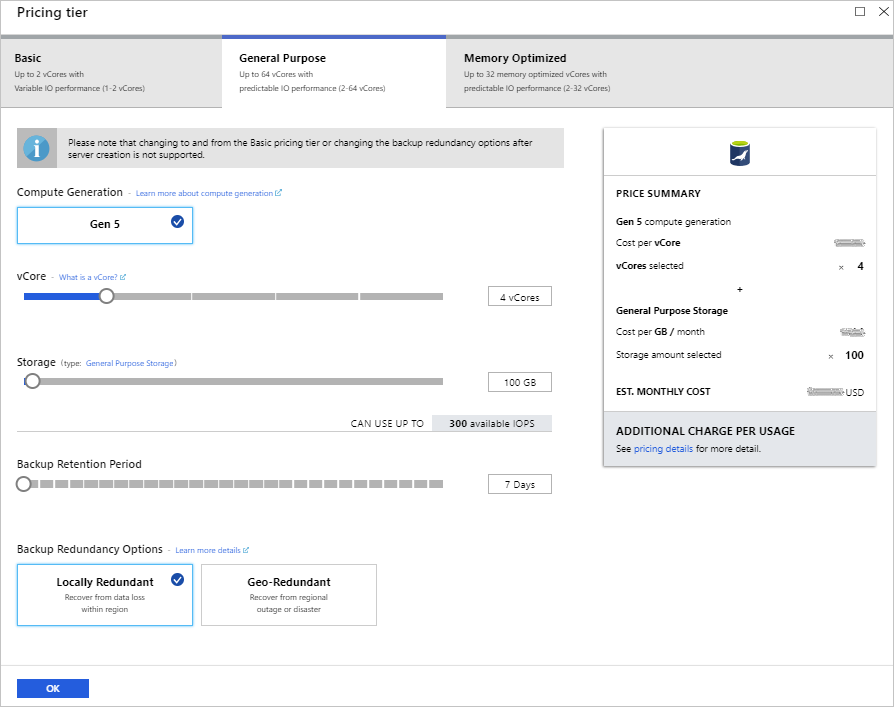Select the Geo-Redundant backup option
894x707 pixels.
click(288, 594)
